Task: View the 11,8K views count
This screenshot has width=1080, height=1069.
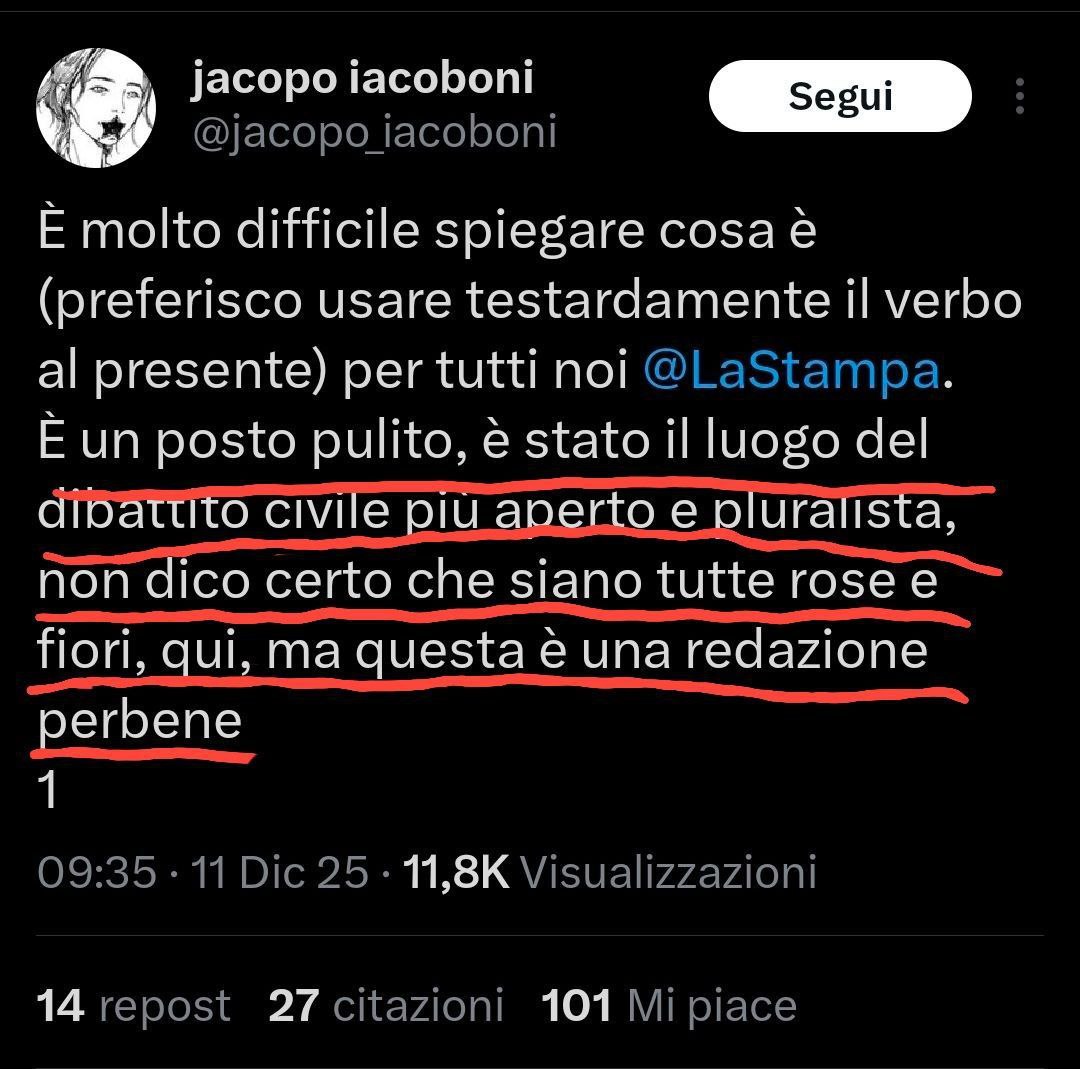Action: coord(456,871)
